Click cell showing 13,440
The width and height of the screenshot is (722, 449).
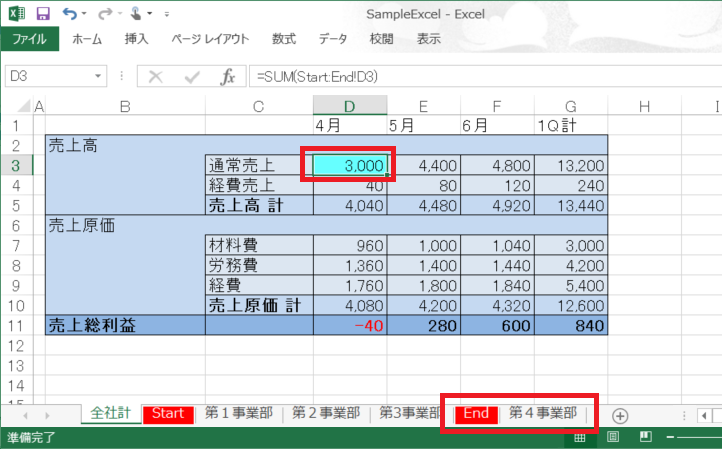click(571, 205)
